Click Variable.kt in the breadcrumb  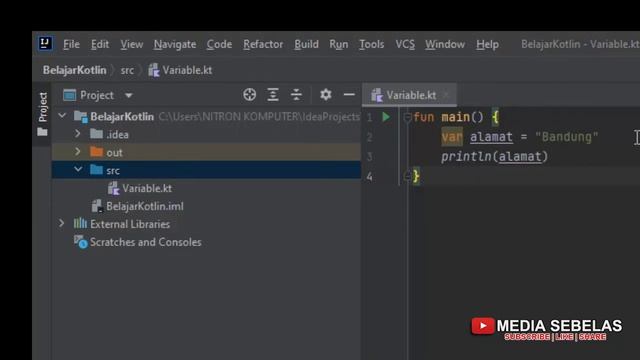point(187,70)
